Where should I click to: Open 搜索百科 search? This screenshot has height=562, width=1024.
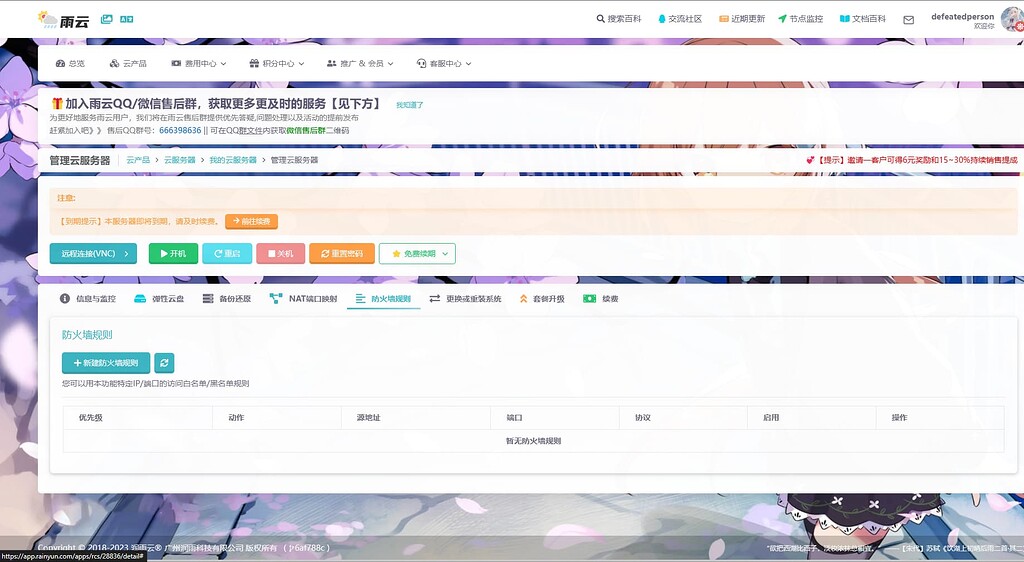pos(618,19)
